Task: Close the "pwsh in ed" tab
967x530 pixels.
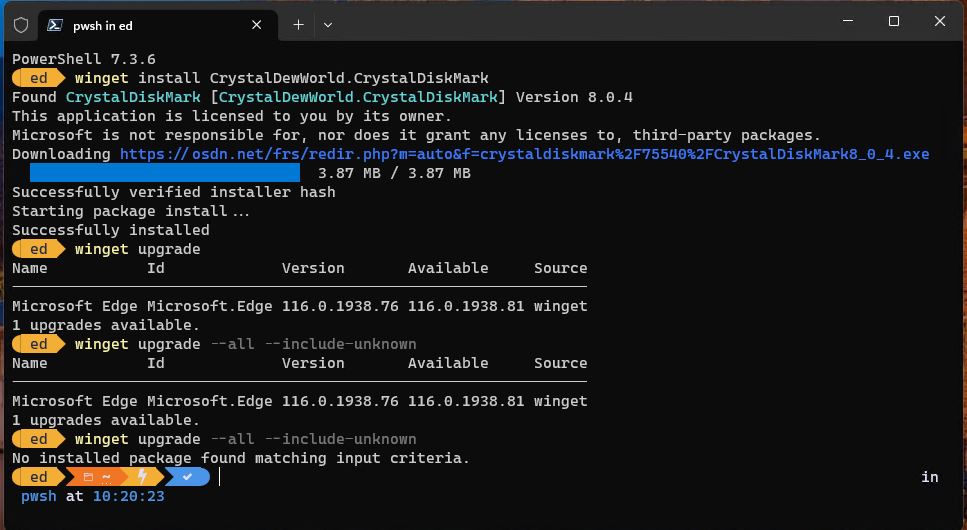Action: 257,25
